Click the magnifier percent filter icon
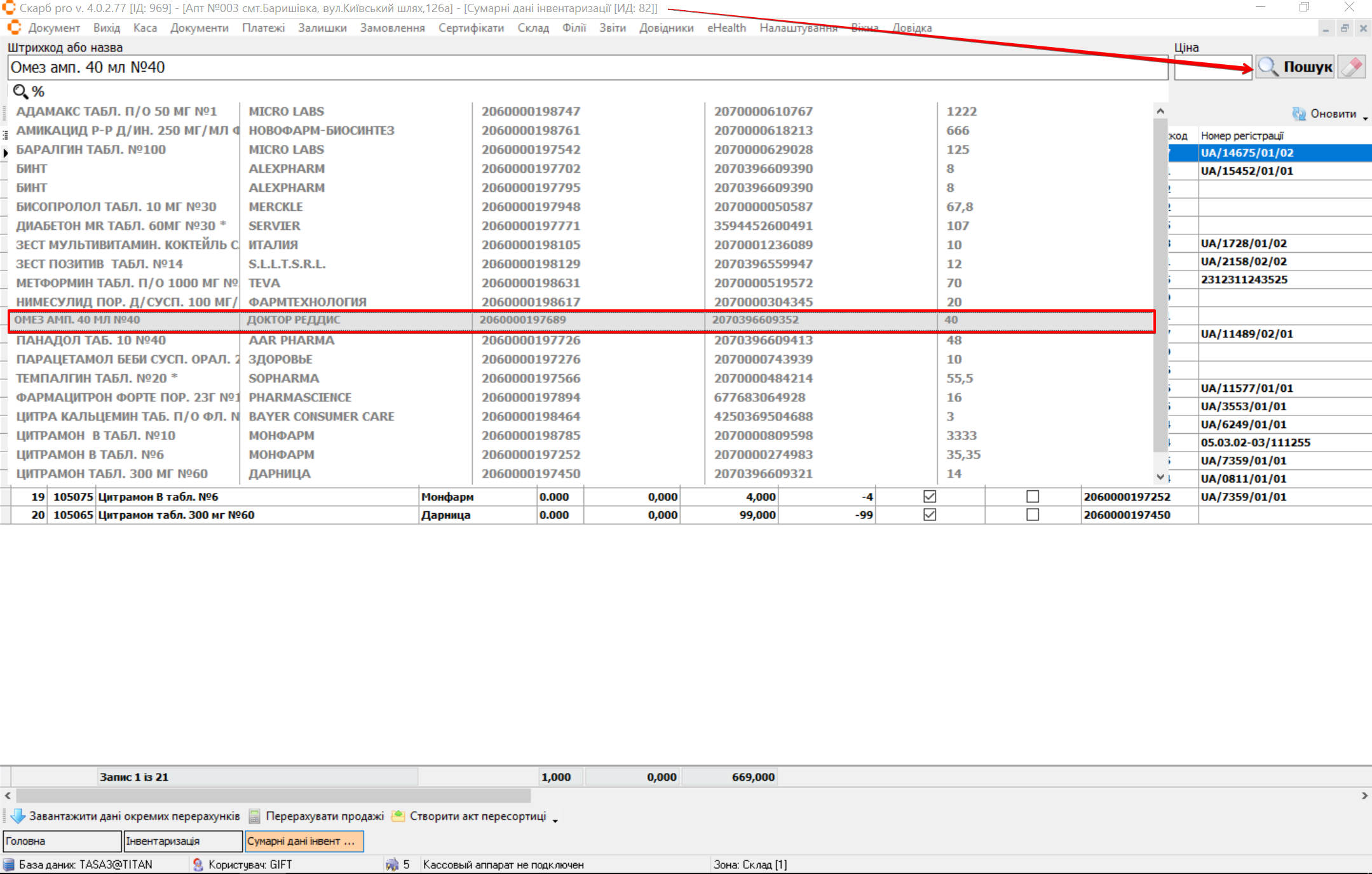The height and width of the screenshot is (874, 1372). pyautogui.click(x=22, y=91)
